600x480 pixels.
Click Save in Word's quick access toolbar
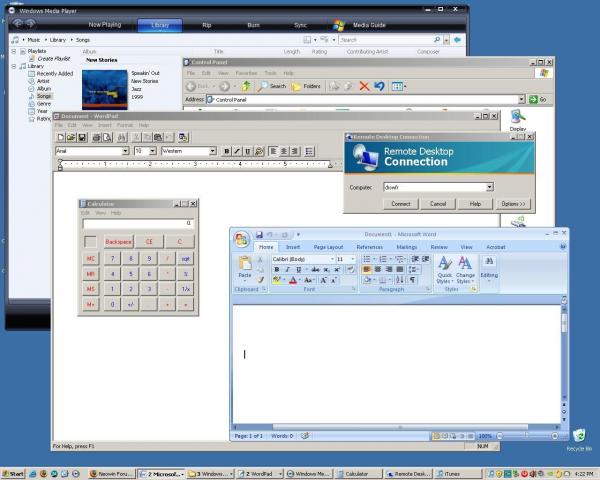click(259, 235)
